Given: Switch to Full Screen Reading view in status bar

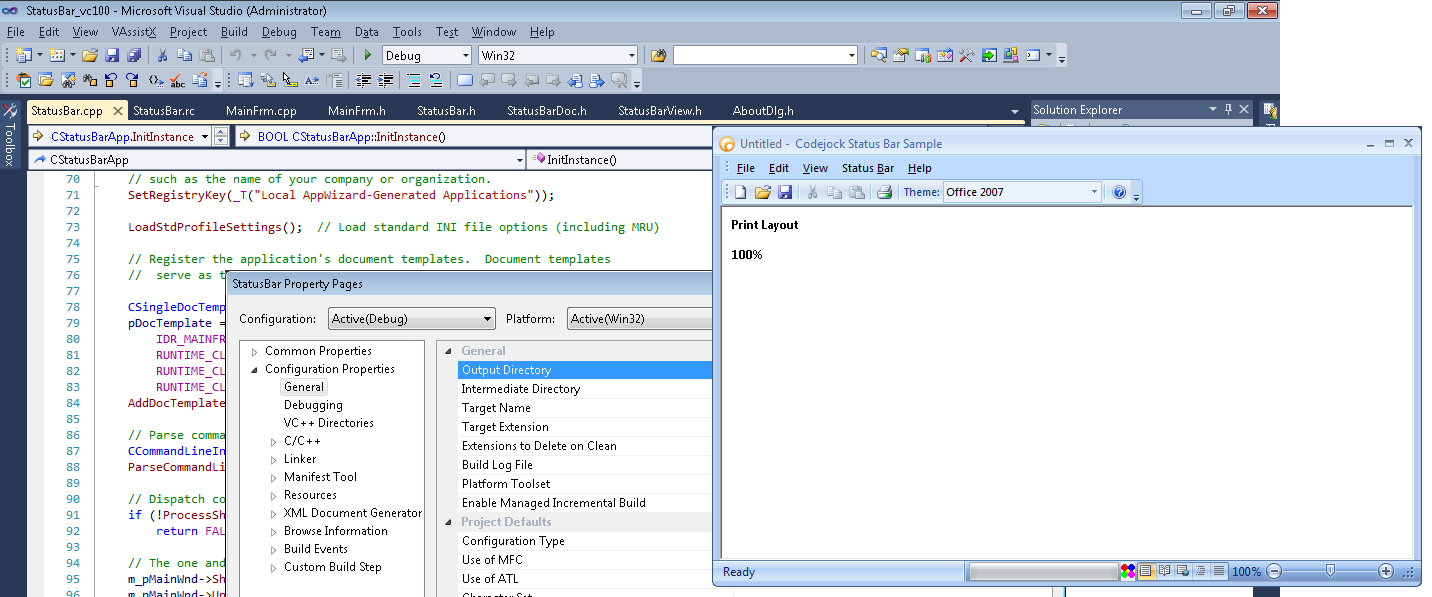Looking at the screenshot, I should (1164, 572).
